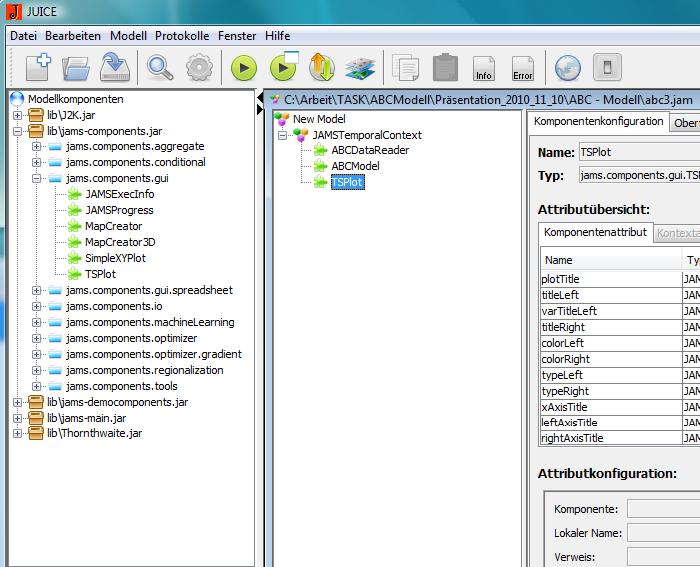Click the globe icon in toolbar

click(567, 67)
